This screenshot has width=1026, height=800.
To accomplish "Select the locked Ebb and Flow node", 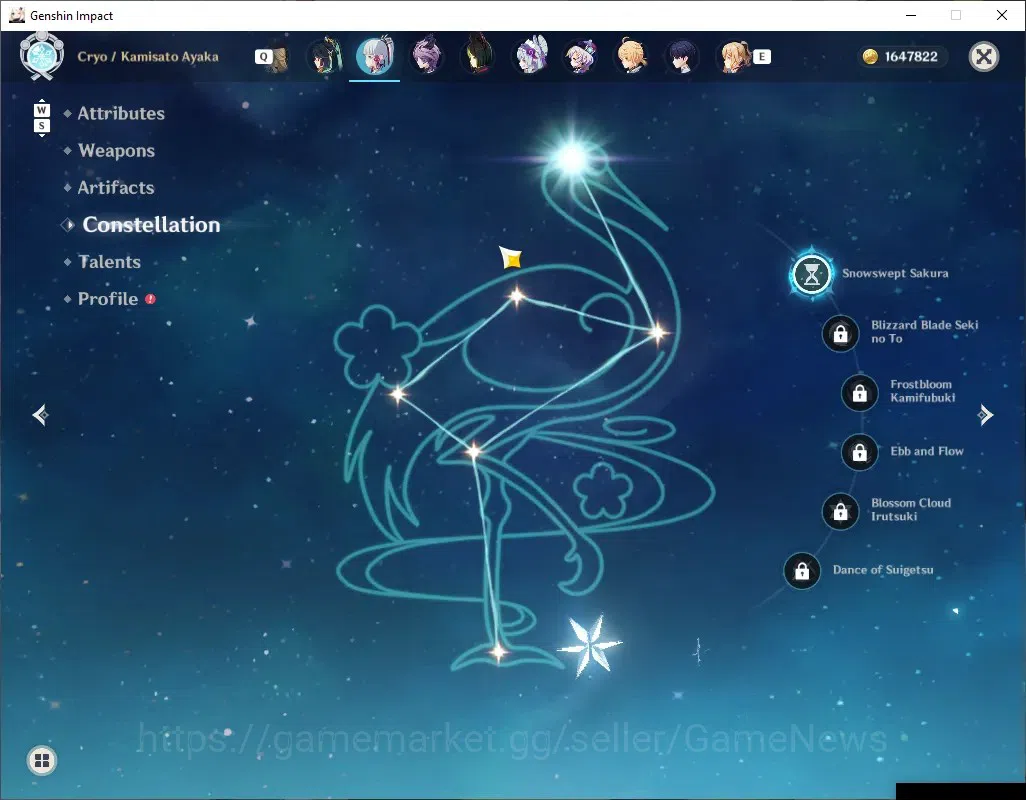I will click(x=859, y=452).
